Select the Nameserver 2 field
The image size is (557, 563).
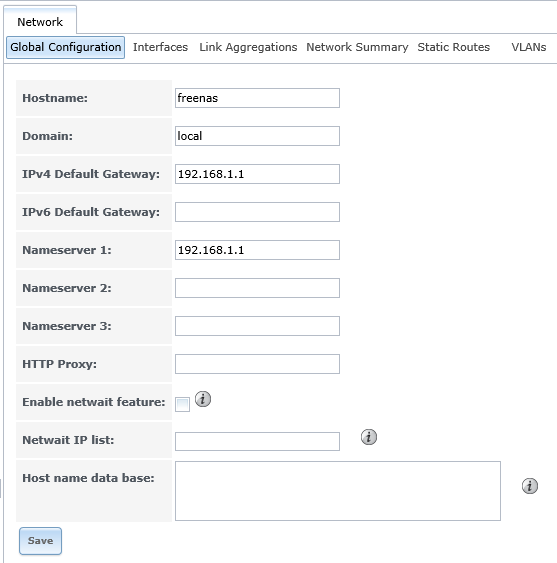point(257,288)
